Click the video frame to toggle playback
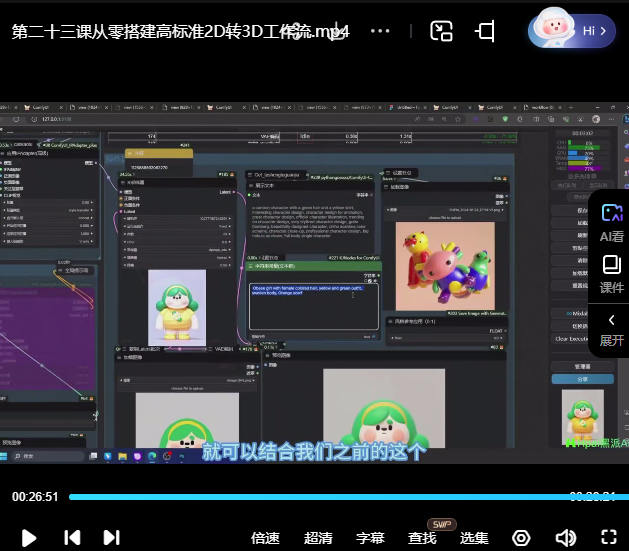629x551 pixels. coord(300,280)
